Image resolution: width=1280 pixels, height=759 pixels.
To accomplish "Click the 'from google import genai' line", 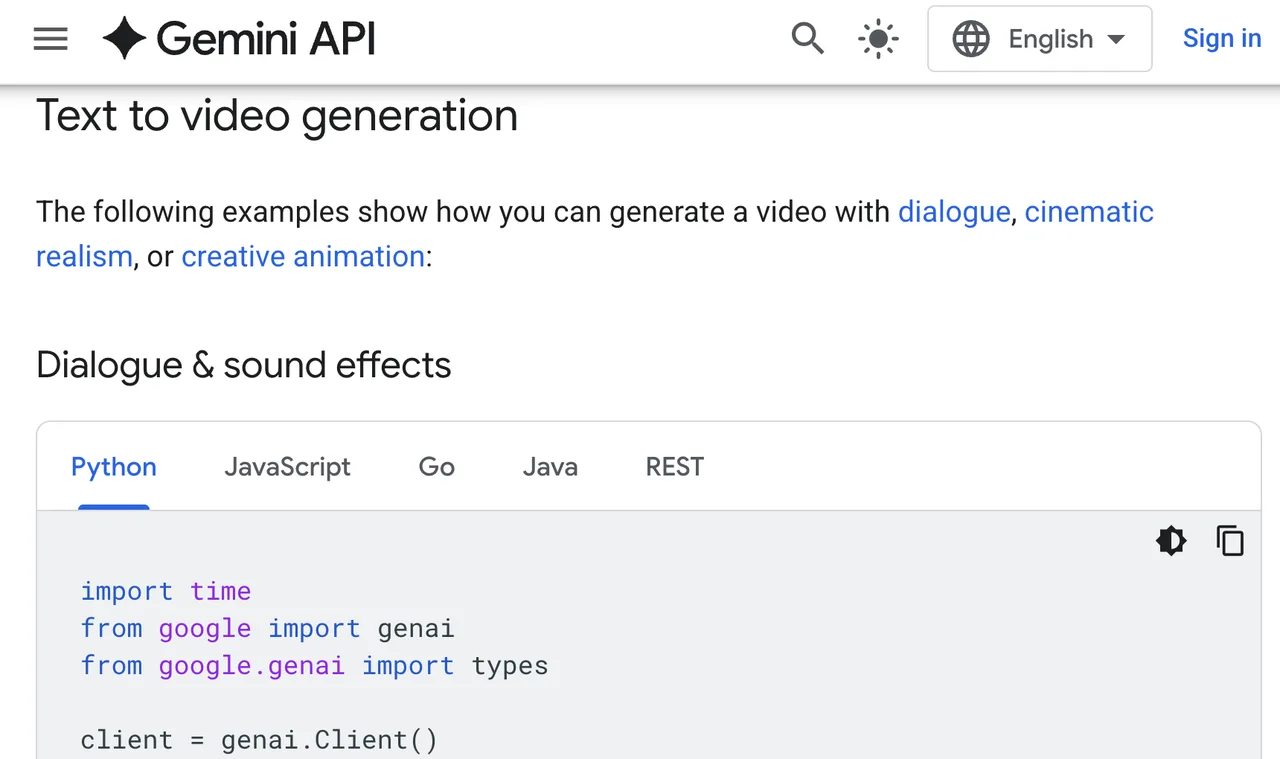I will pos(268,628).
